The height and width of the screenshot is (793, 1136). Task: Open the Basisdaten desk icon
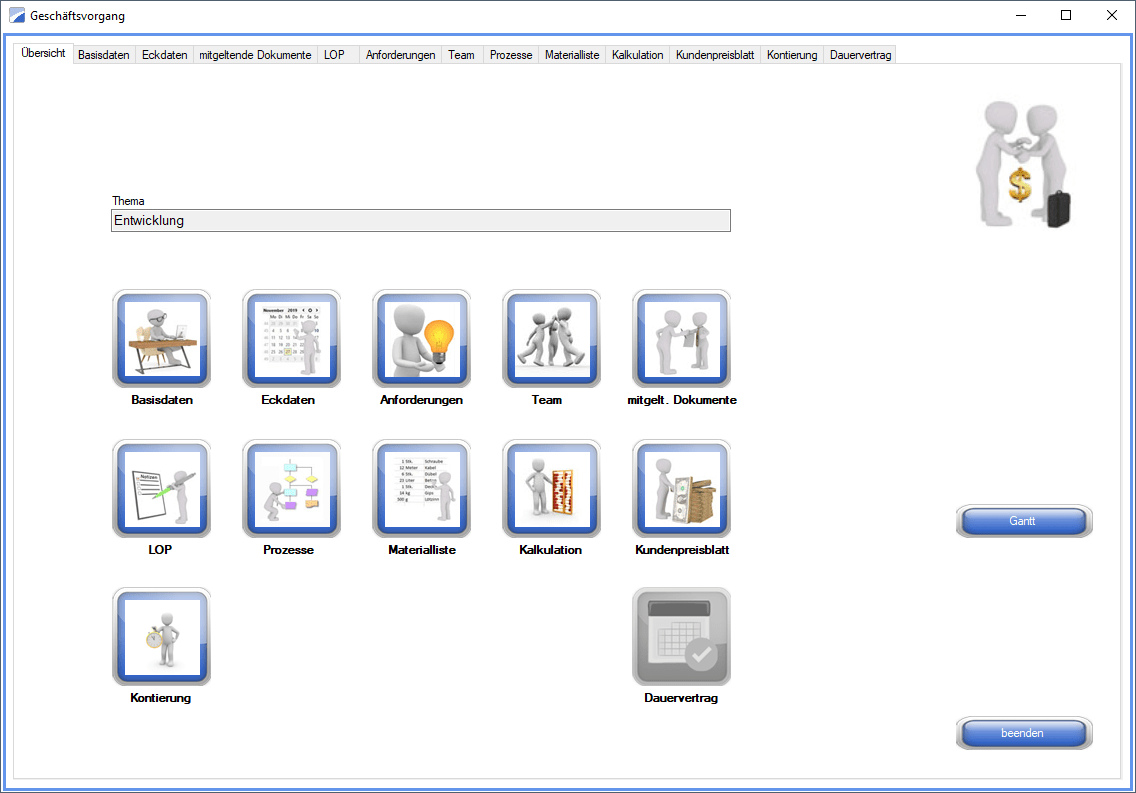[161, 339]
